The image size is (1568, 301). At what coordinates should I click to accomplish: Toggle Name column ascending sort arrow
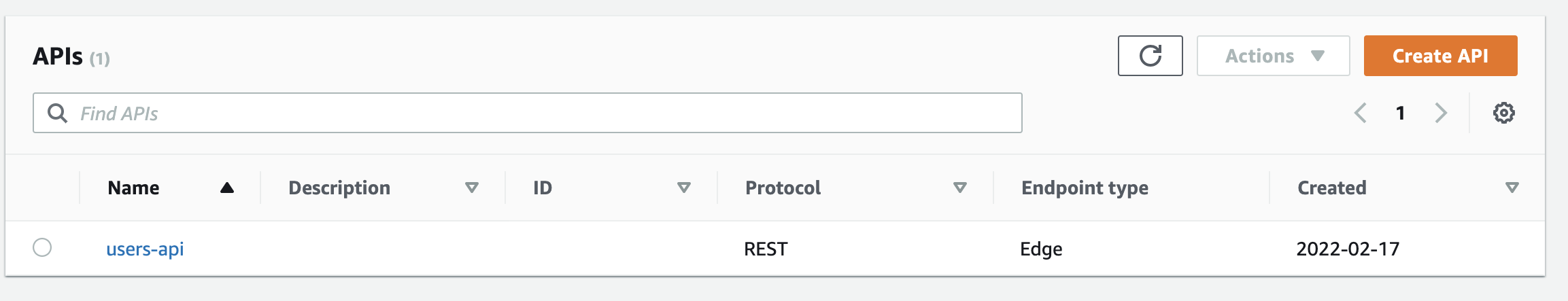(x=227, y=188)
